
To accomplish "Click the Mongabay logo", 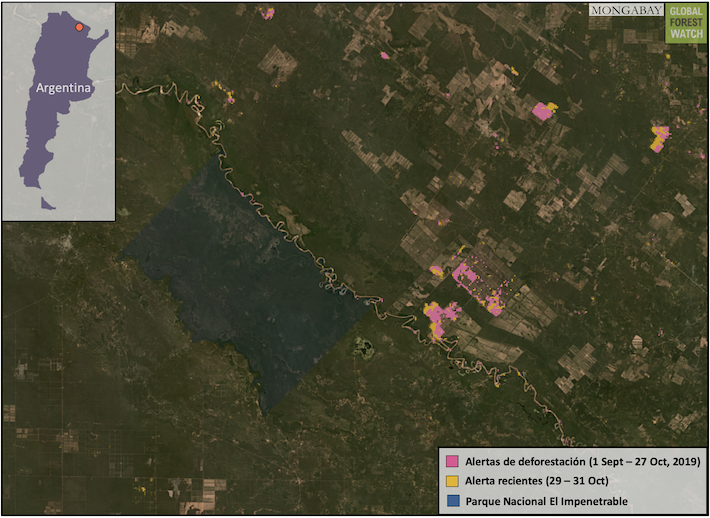I will pyautogui.click(x=626, y=11).
